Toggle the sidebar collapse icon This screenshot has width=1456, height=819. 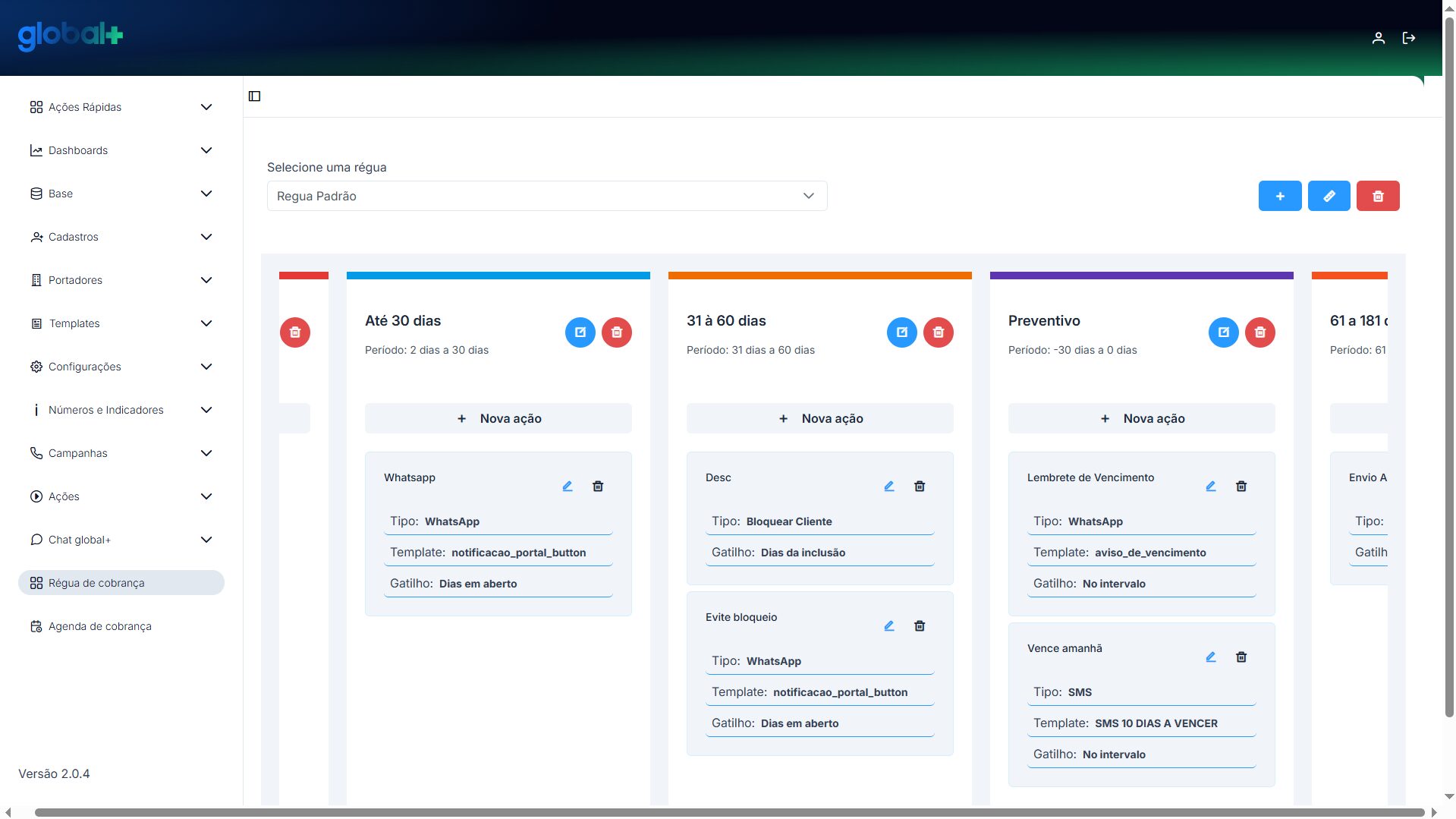(x=255, y=96)
